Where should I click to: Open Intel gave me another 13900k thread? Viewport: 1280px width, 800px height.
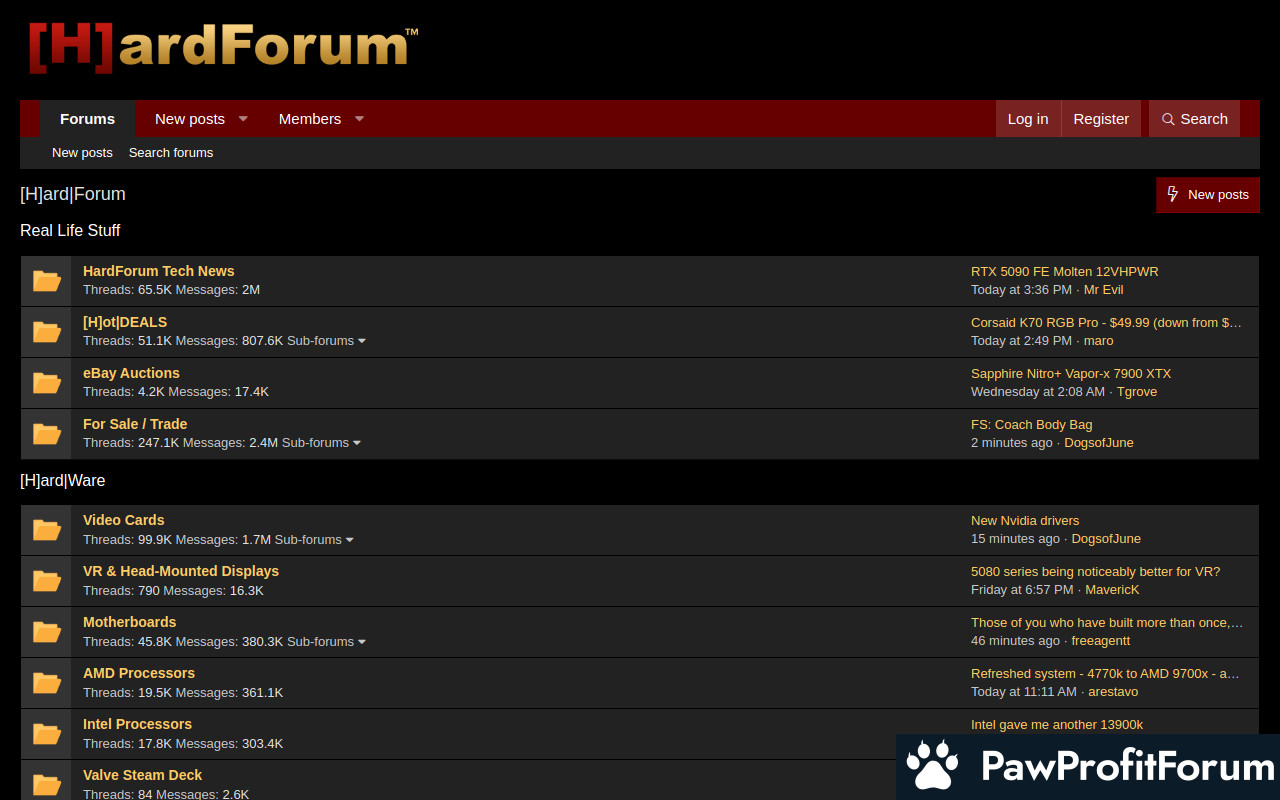[x=1057, y=725]
